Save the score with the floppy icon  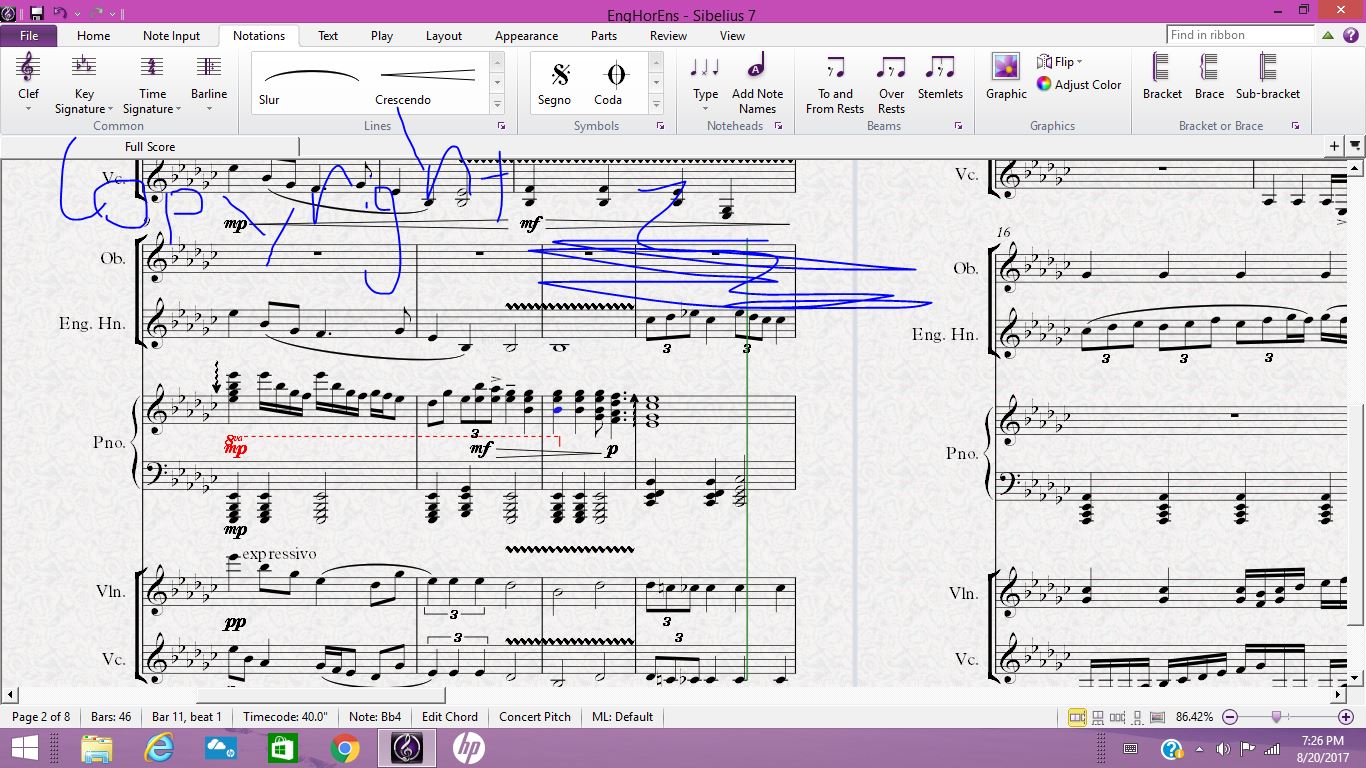click(37, 13)
